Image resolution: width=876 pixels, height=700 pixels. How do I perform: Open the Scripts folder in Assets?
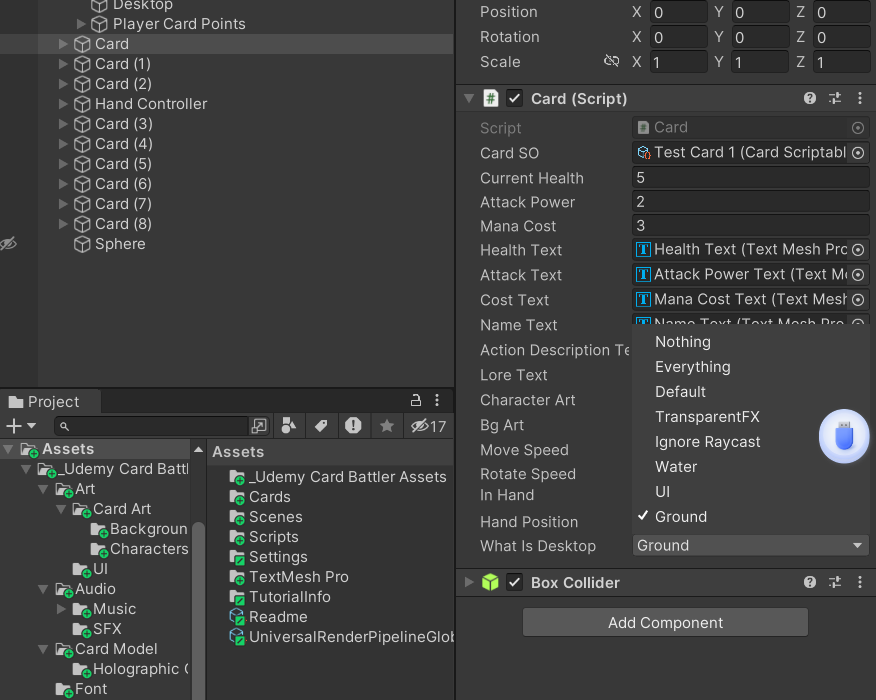274,537
